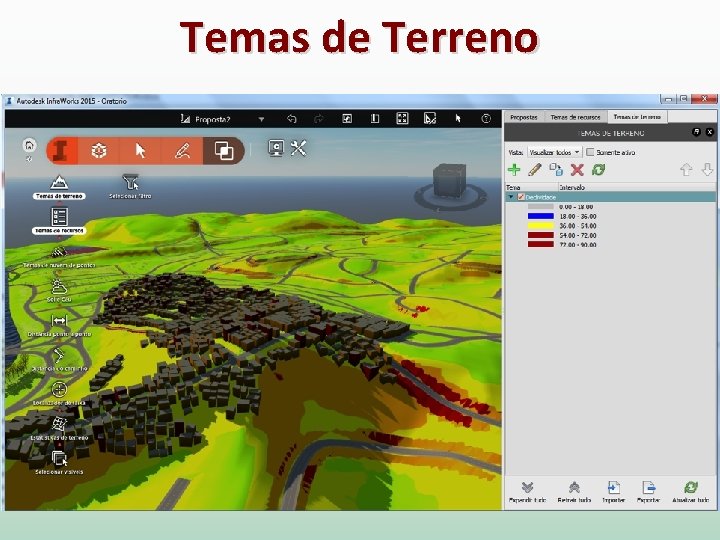Collapse the Declividade theme tree row
Image resolution: width=720 pixels, height=540 pixels.
[511, 197]
